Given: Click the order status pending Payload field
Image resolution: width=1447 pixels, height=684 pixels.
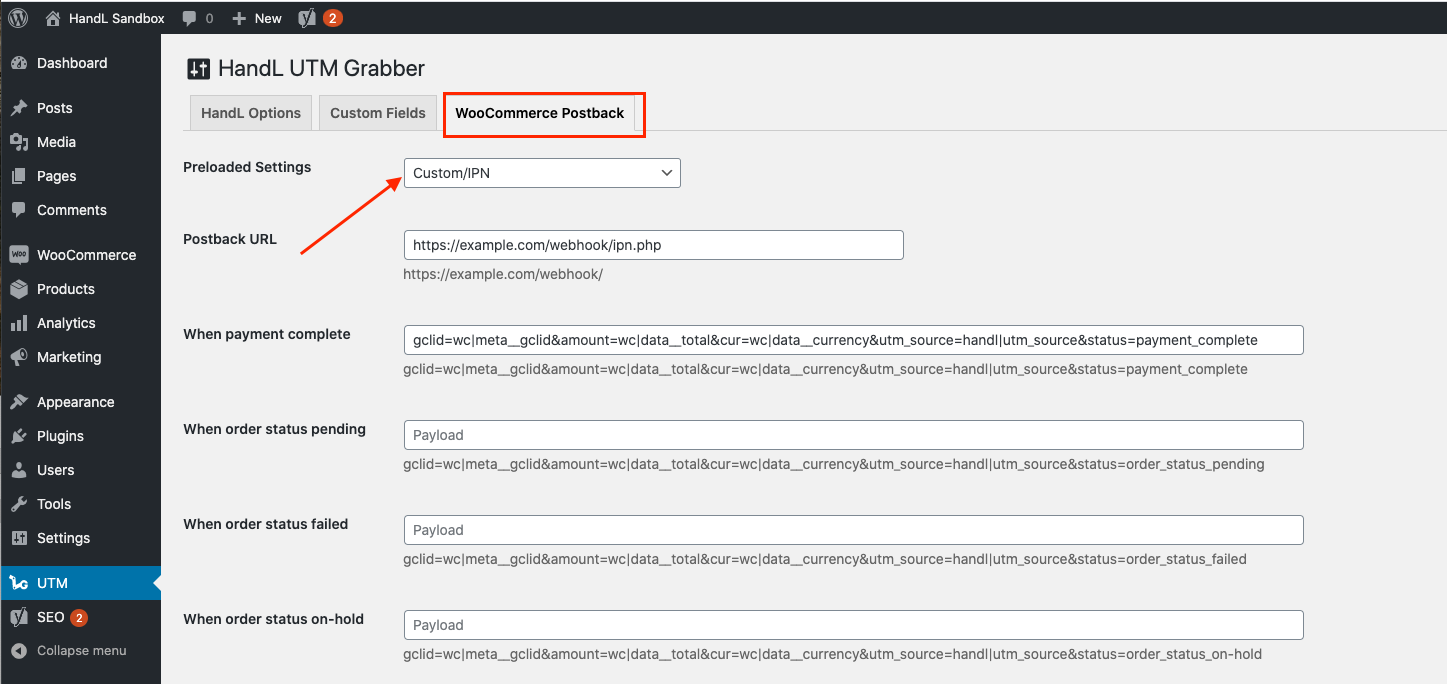Looking at the screenshot, I should (852, 434).
